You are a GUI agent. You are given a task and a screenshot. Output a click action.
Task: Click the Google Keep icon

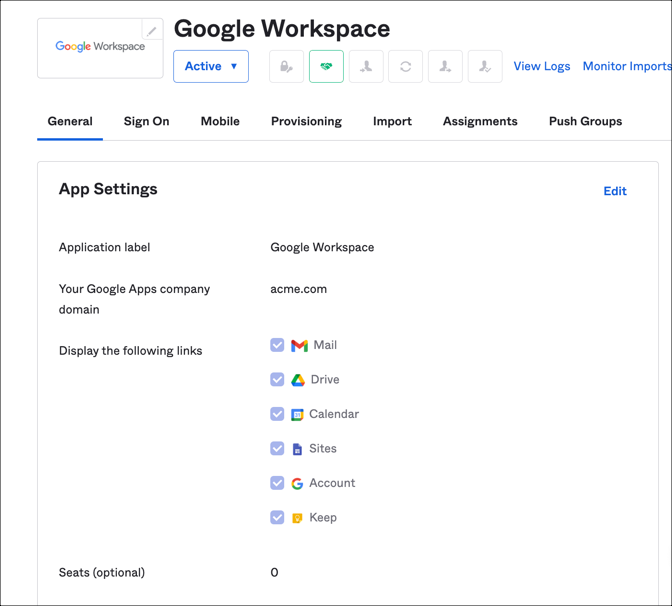[x=297, y=518]
